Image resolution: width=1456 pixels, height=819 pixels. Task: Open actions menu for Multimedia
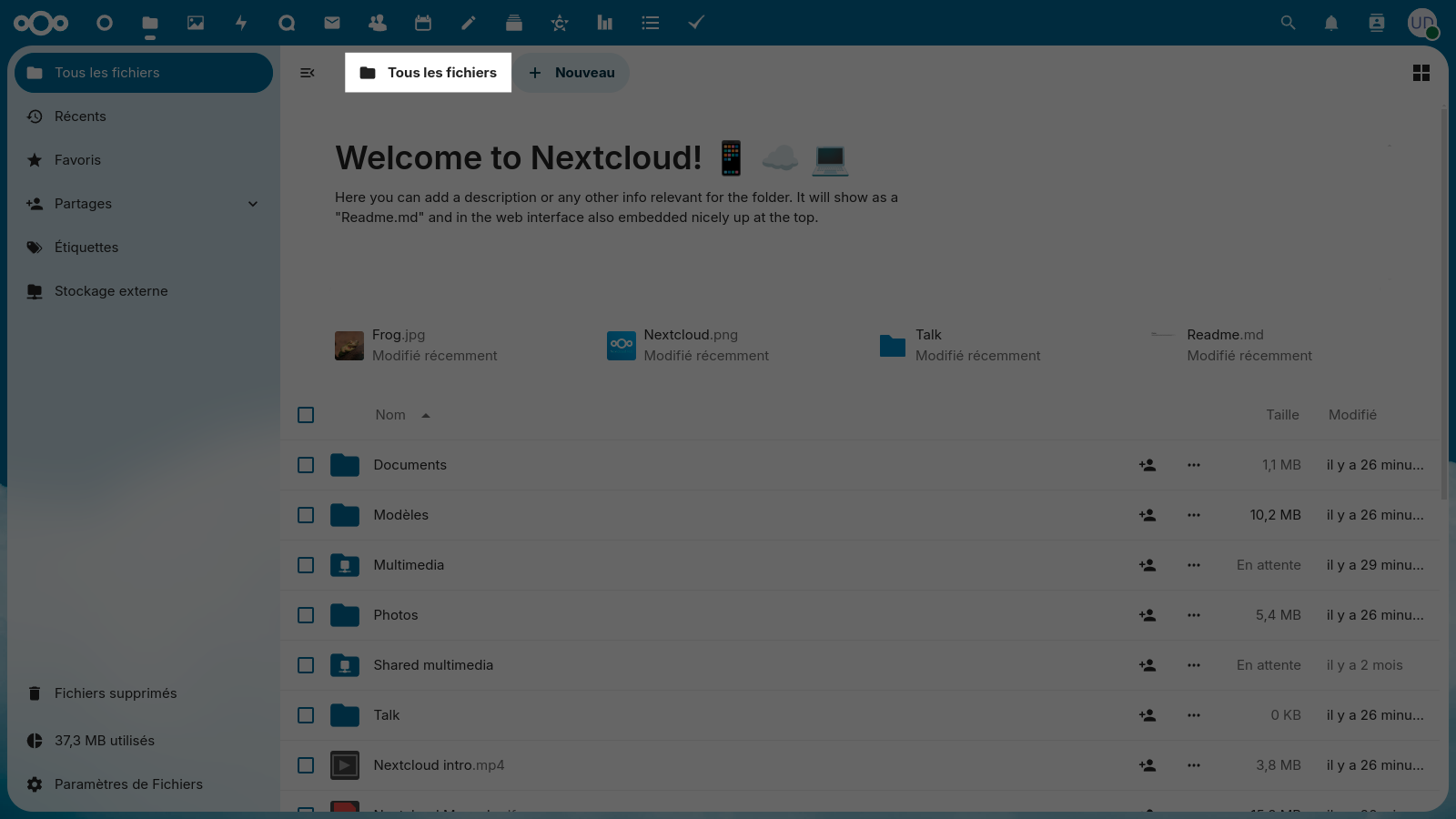1194,565
